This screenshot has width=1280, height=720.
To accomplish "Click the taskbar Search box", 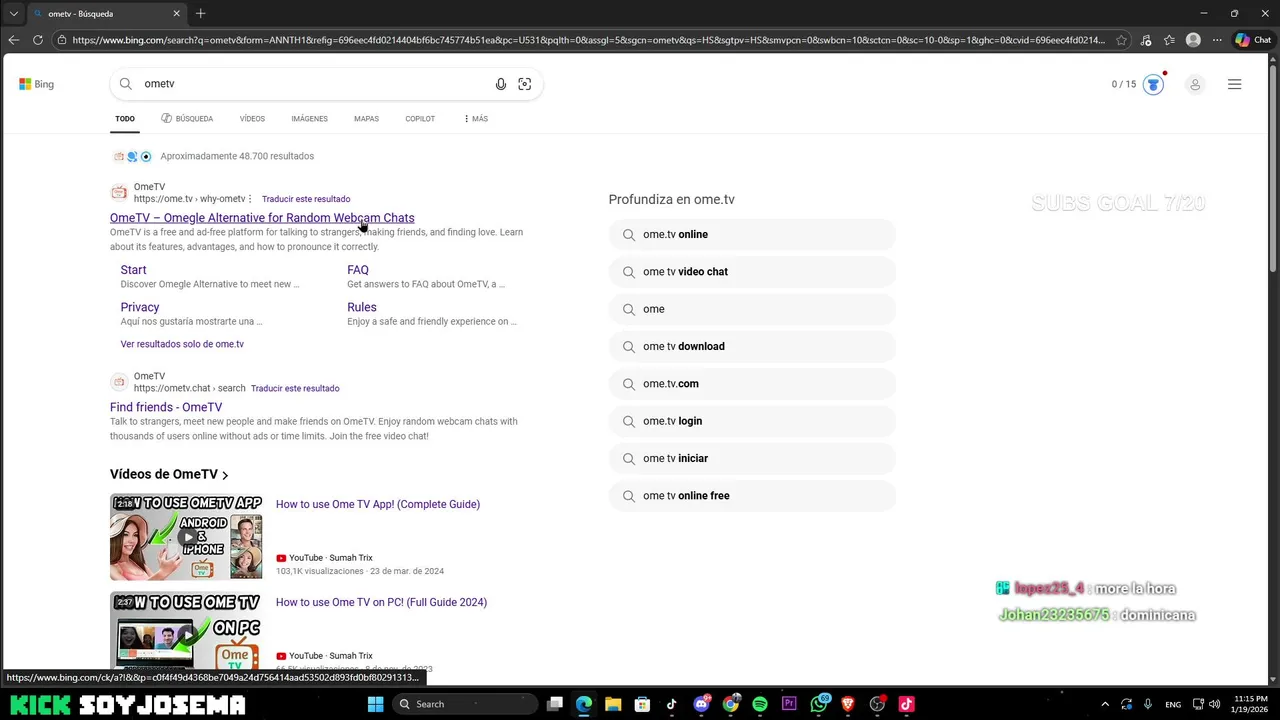I will click(466, 704).
